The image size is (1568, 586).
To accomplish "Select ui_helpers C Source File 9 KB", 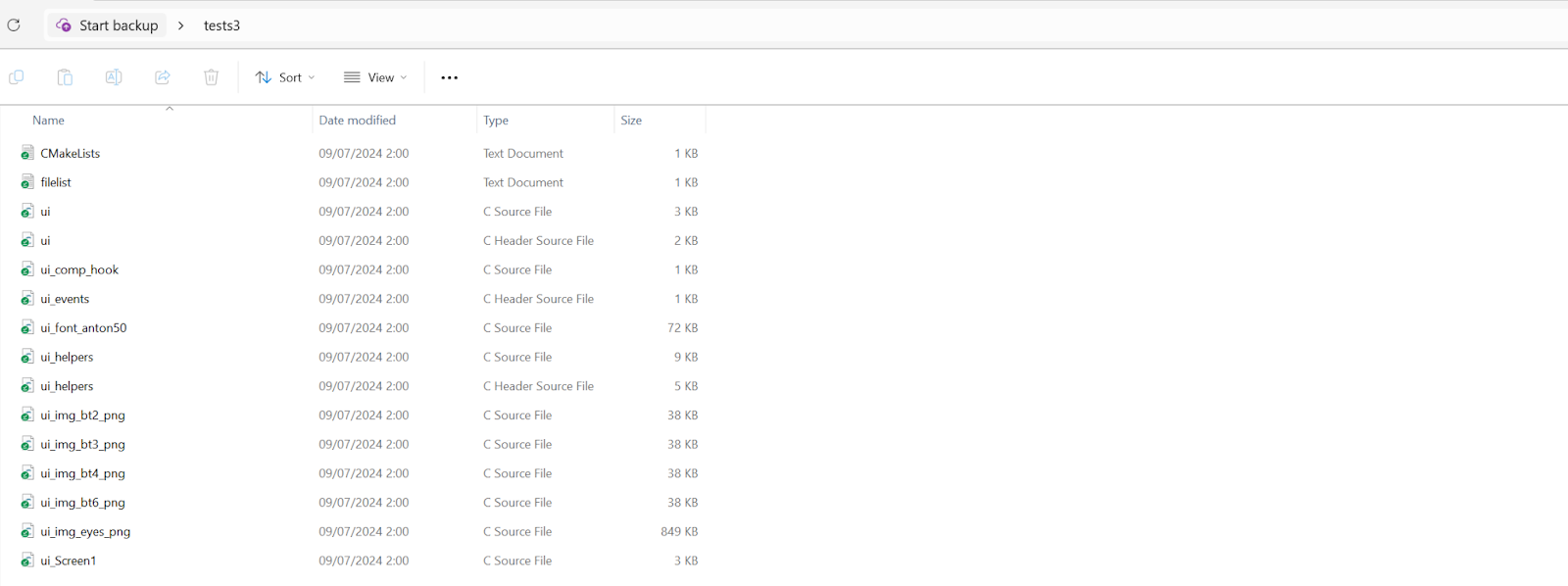I will point(67,357).
